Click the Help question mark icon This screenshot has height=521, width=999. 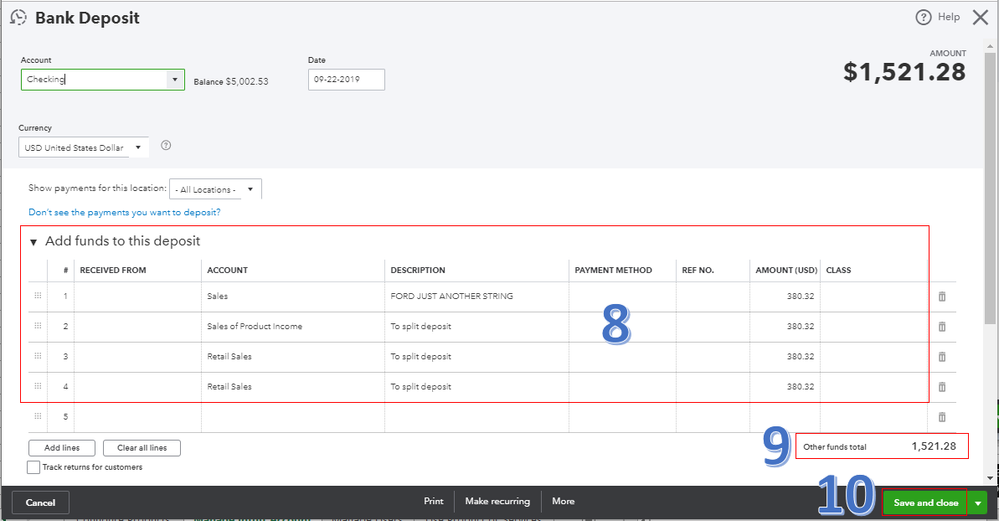pos(923,17)
